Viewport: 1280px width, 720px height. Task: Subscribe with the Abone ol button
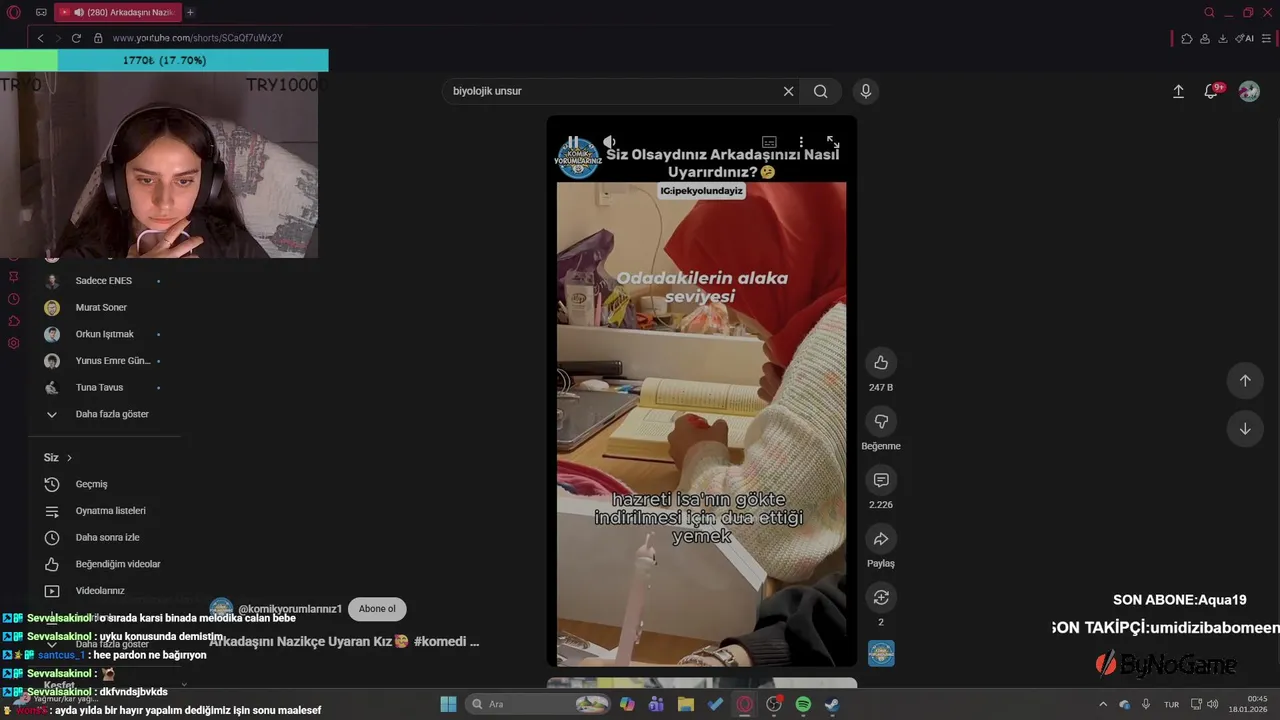coord(377,609)
